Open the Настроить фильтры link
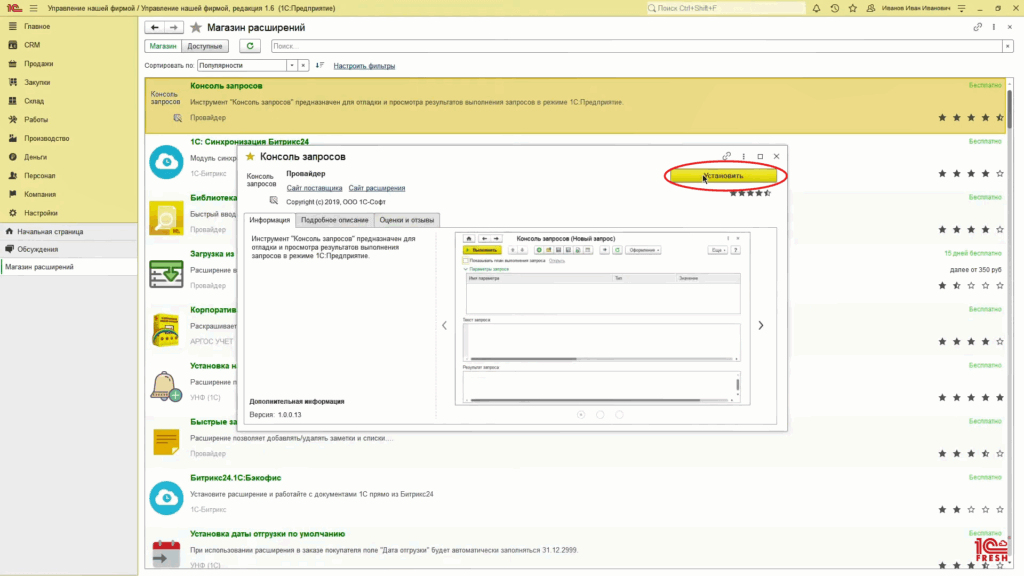1024x576 pixels. [x=364, y=66]
